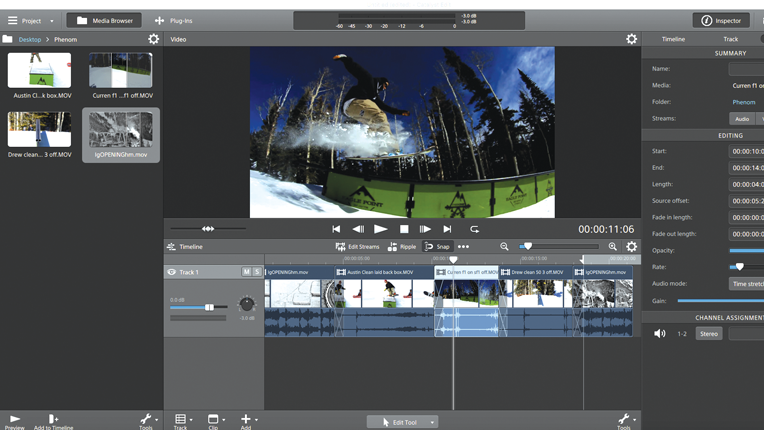Image resolution: width=764 pixels, height=430 pixels.
Task: Jump to the start of the video
Action: (x=336, y=229)
